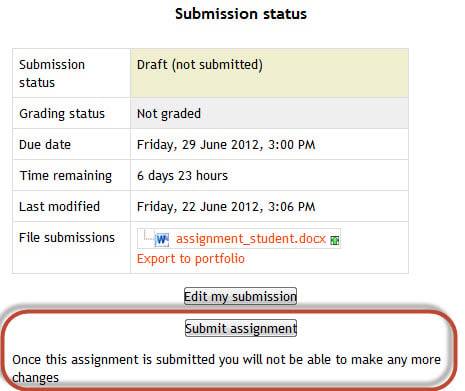Click the Grading status row label
Image resolution: width=465 pixels, height=391 pixels.
[62, 114]
